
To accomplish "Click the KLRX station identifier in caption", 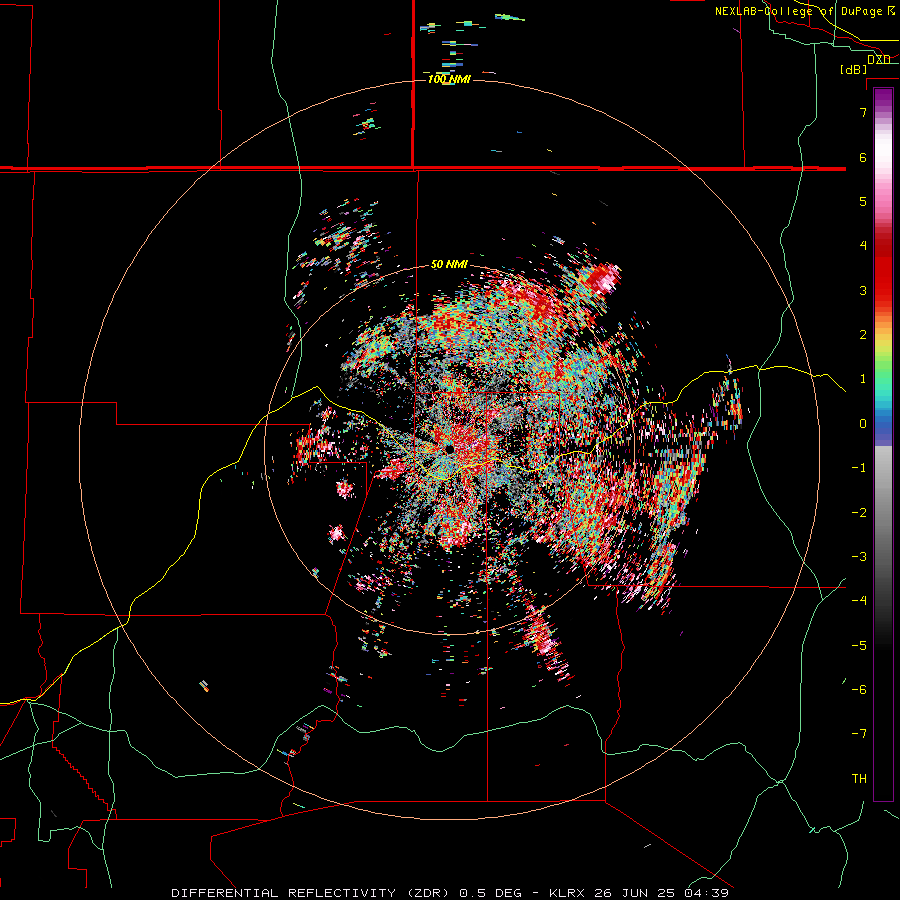I will [x=568, y=893].
